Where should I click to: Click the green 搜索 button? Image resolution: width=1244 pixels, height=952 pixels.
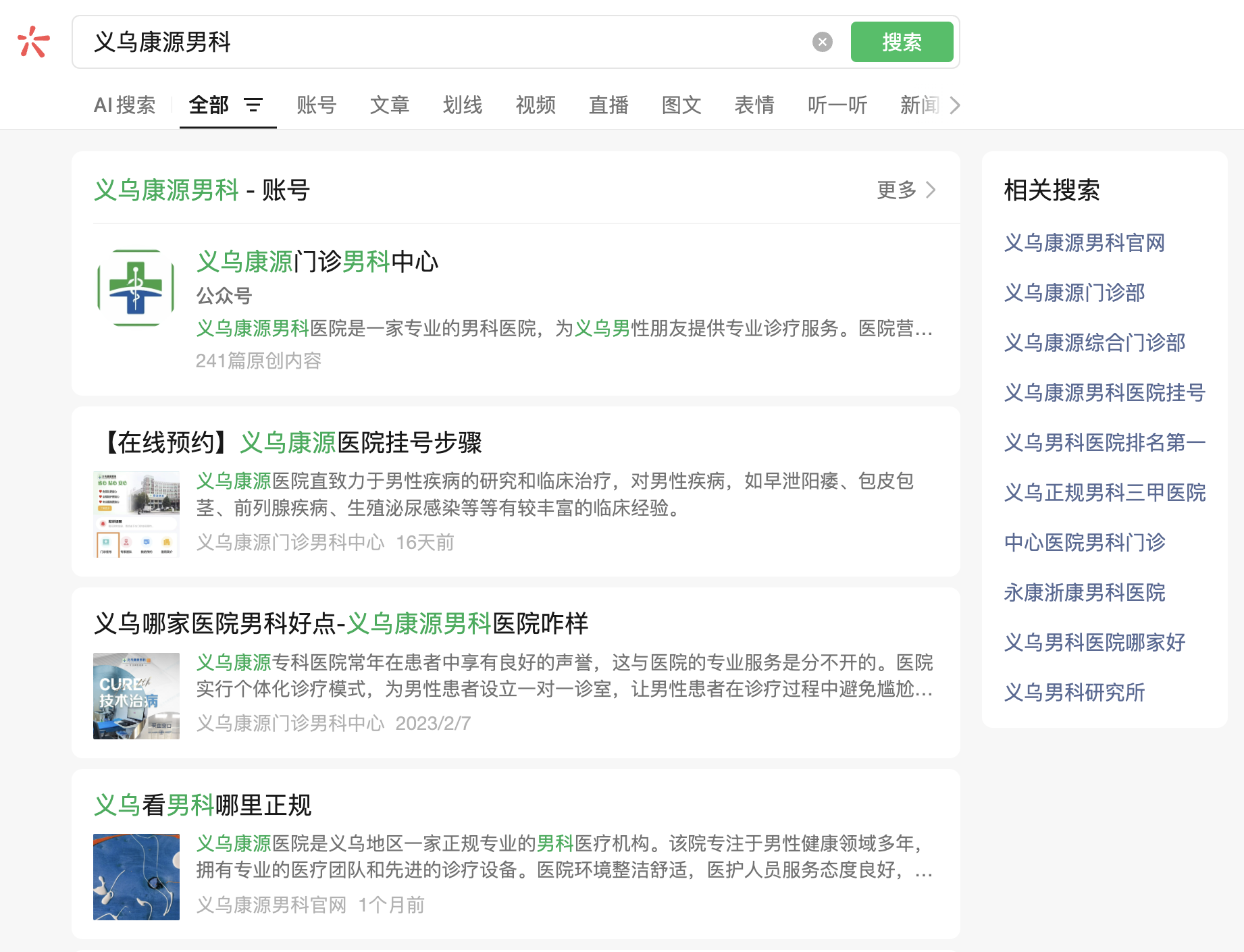902,42
